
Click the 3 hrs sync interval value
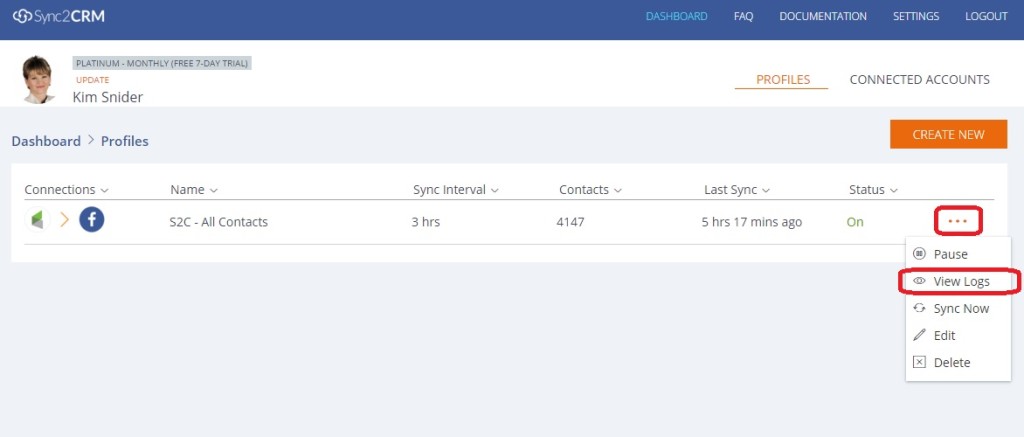click(x=426, y=222)
